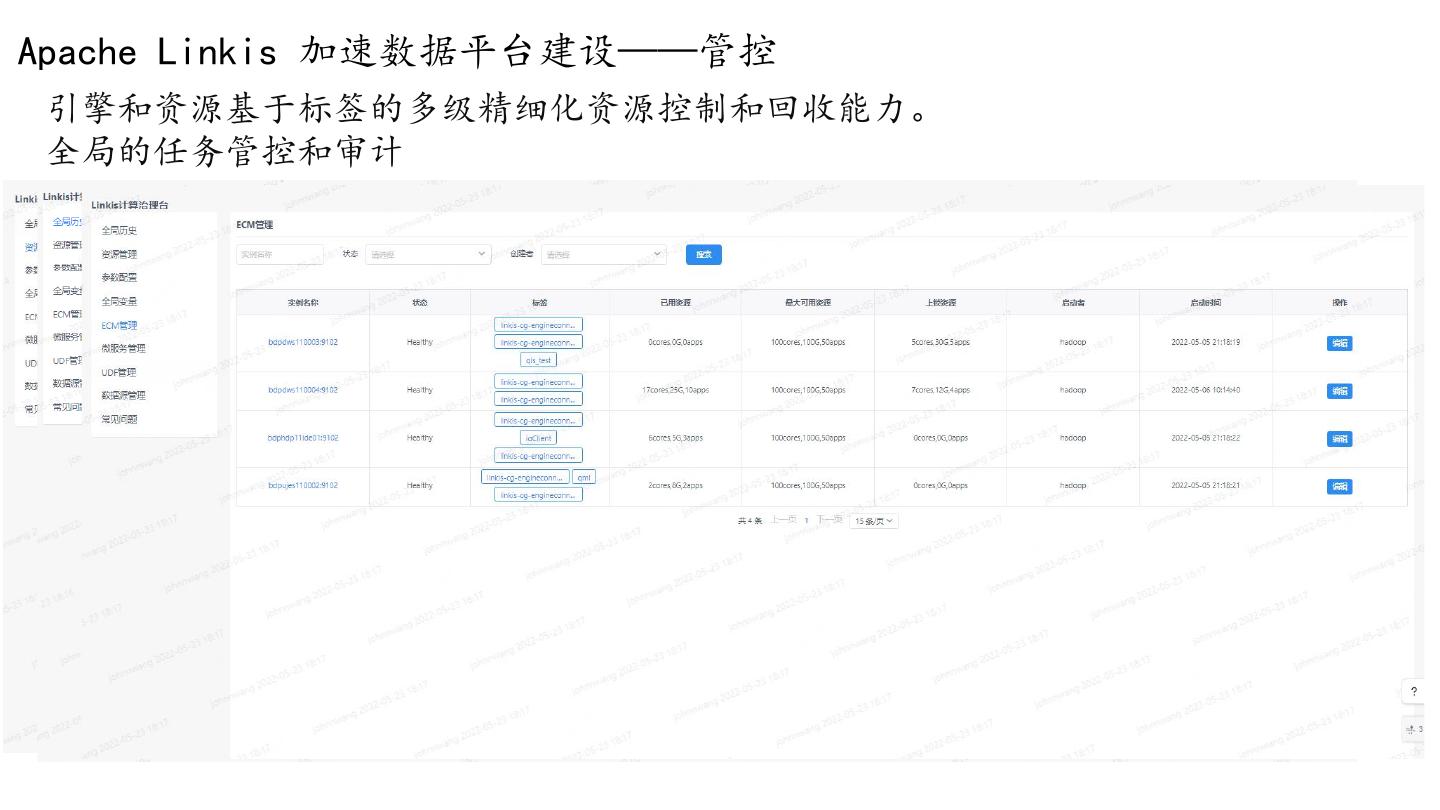Click 编辑 for the bdphdp11ide01:9102 row

(1340, 438)
